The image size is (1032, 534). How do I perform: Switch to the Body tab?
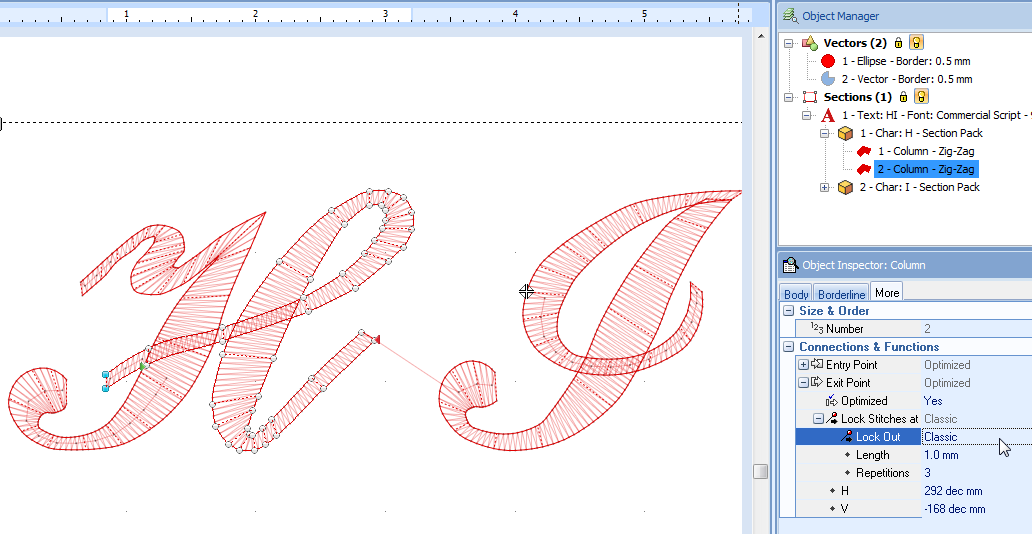click(796, 294)
